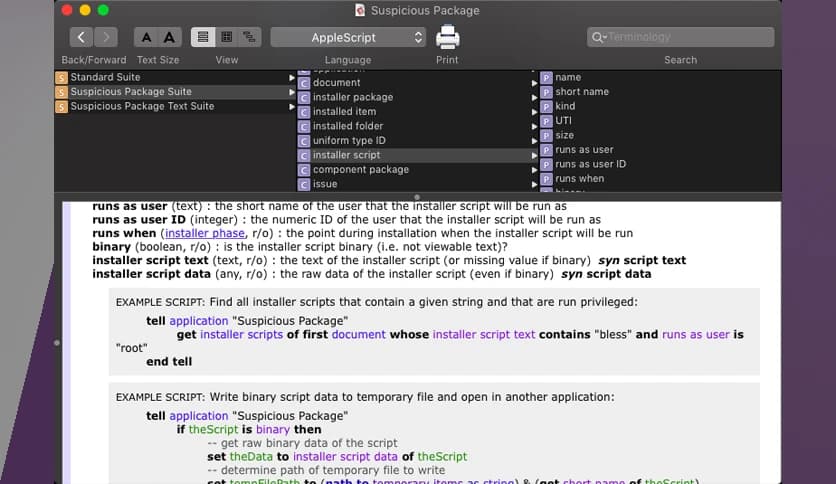Expand arrow next to Suspicious Package Text Suite
The width and height of the screenshot is (836, 484).
tap(292, 107)
